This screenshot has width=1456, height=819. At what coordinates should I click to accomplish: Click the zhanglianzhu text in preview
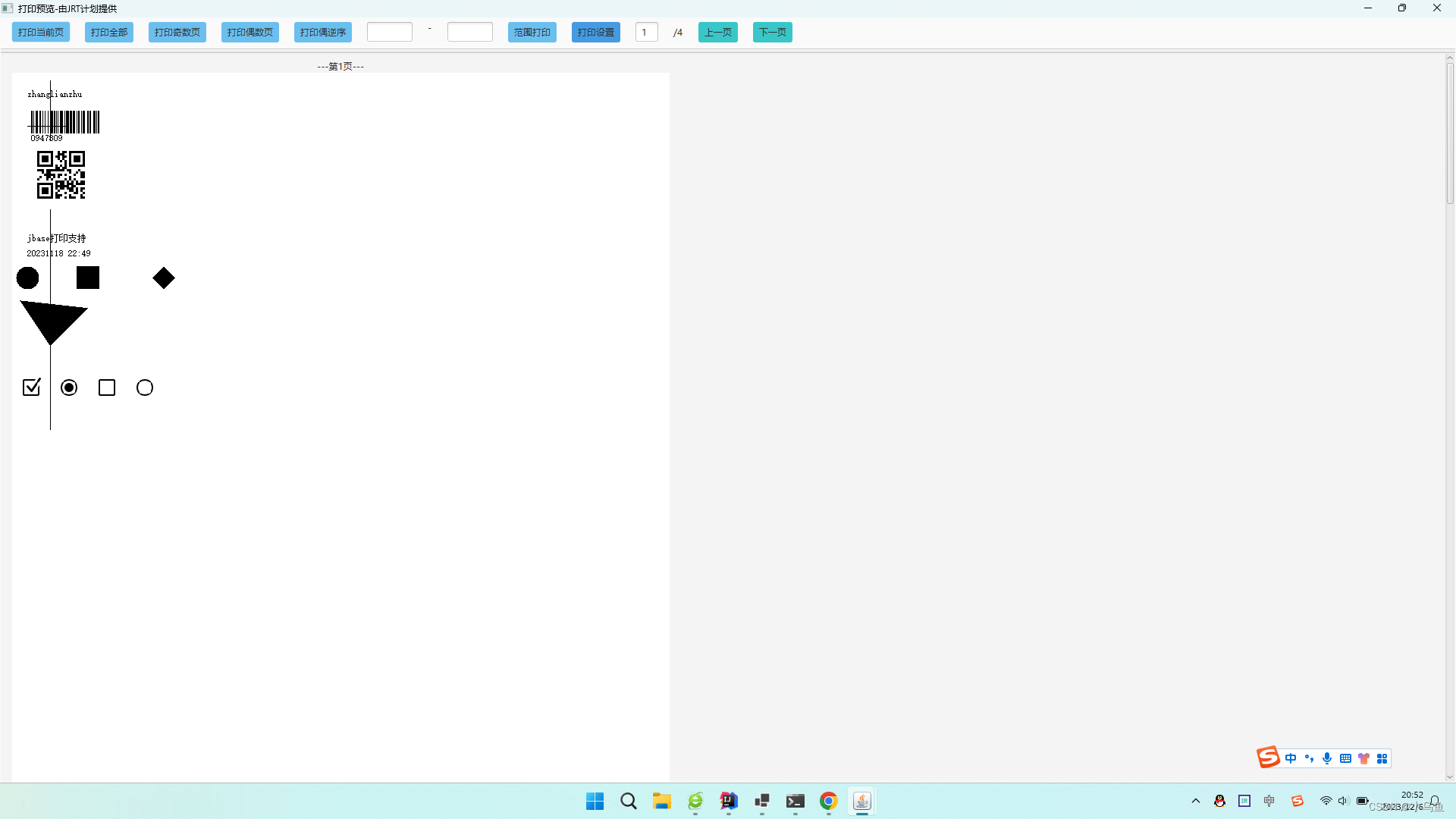click(x=55, y=94)
